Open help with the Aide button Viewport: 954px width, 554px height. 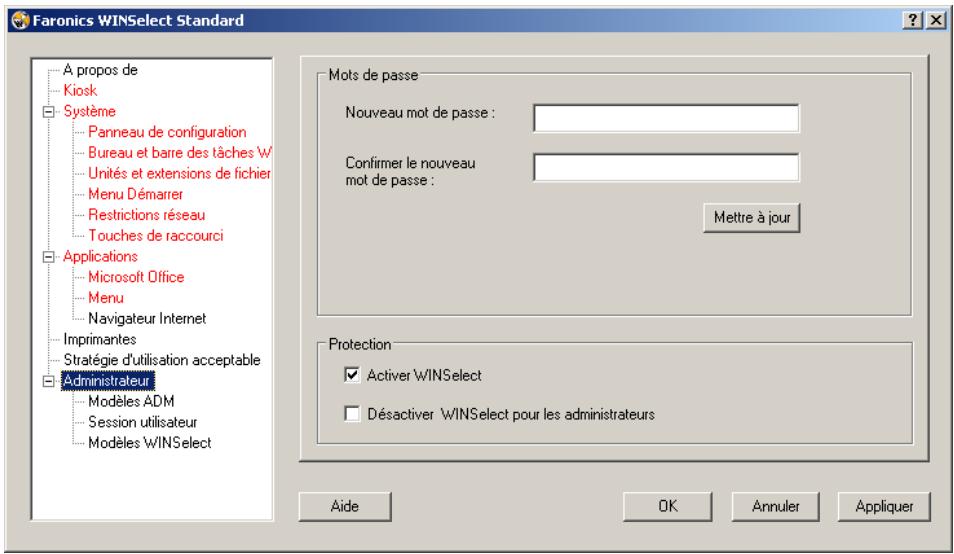click(345, 506)
